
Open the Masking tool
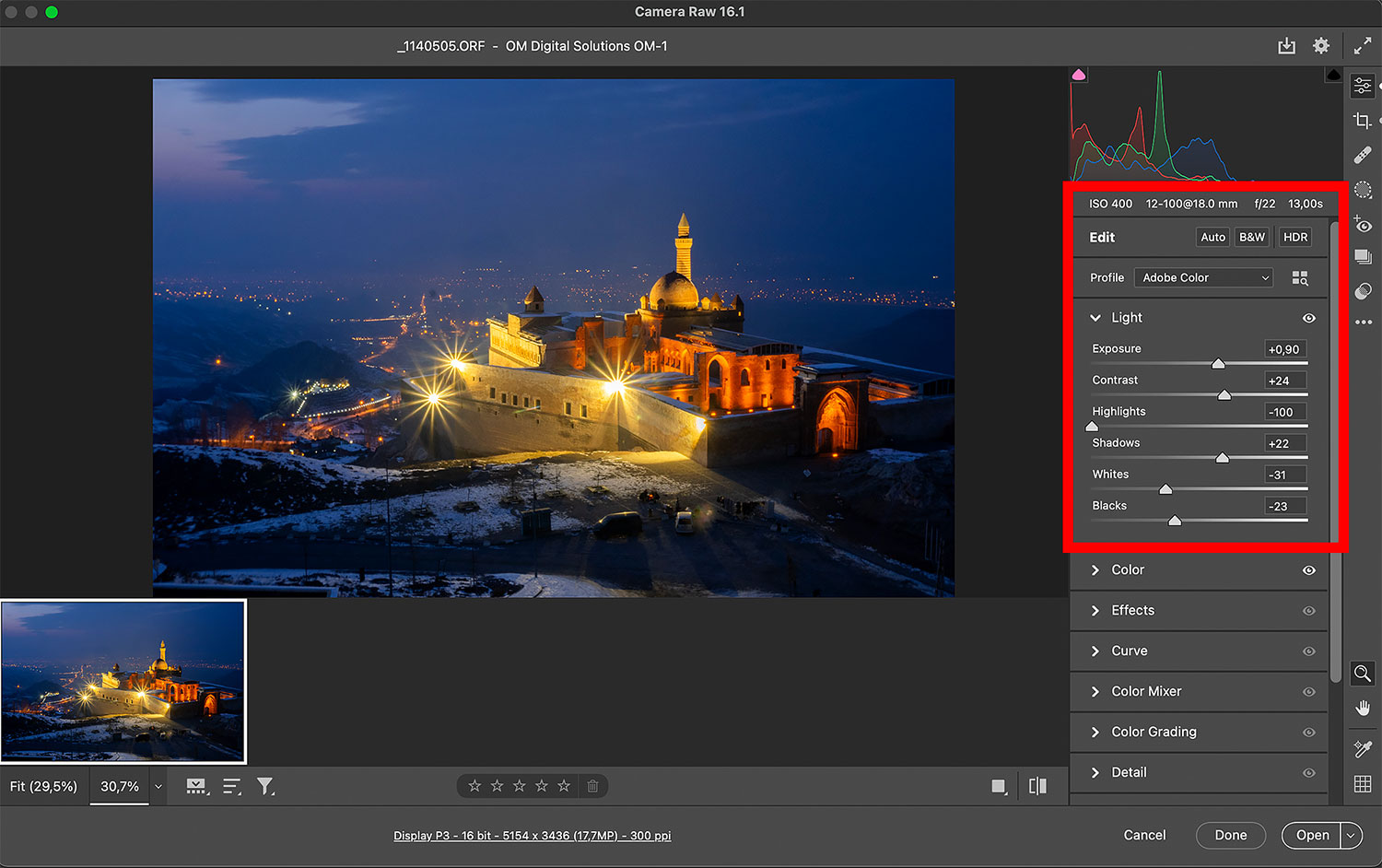tap(1363, 190)
